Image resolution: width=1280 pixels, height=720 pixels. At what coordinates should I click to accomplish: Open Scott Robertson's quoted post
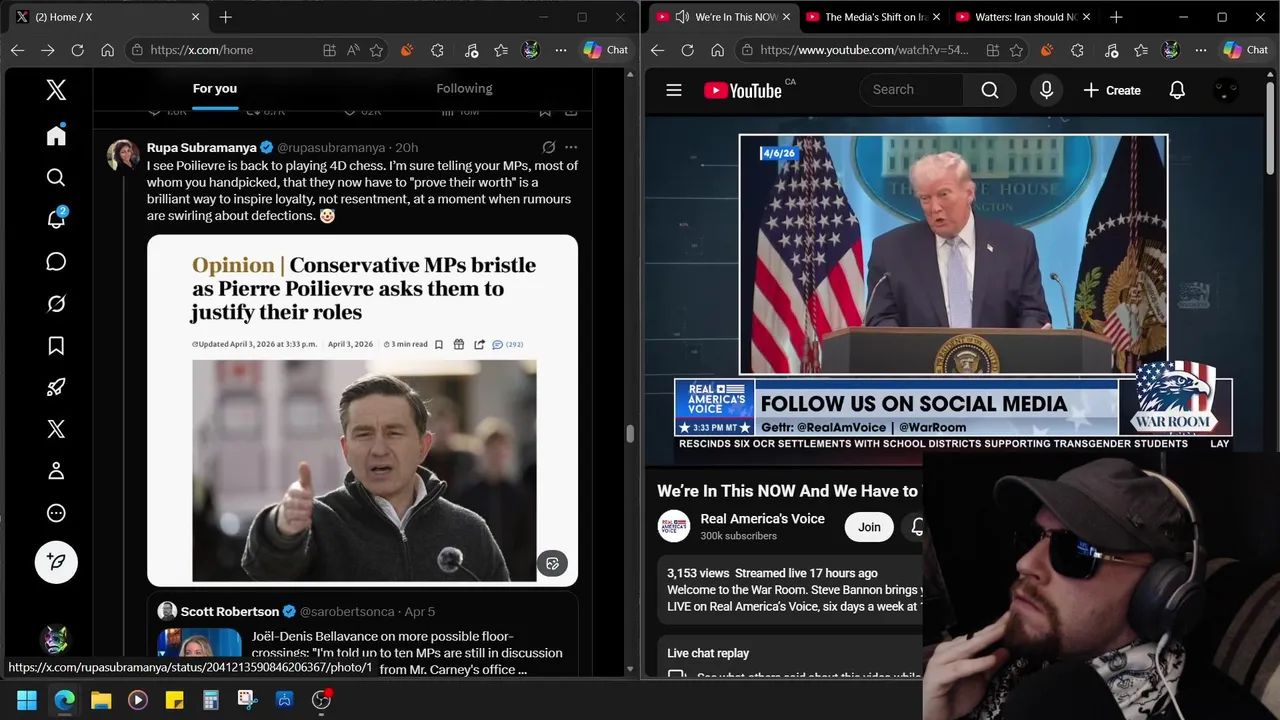click(362, 634)
